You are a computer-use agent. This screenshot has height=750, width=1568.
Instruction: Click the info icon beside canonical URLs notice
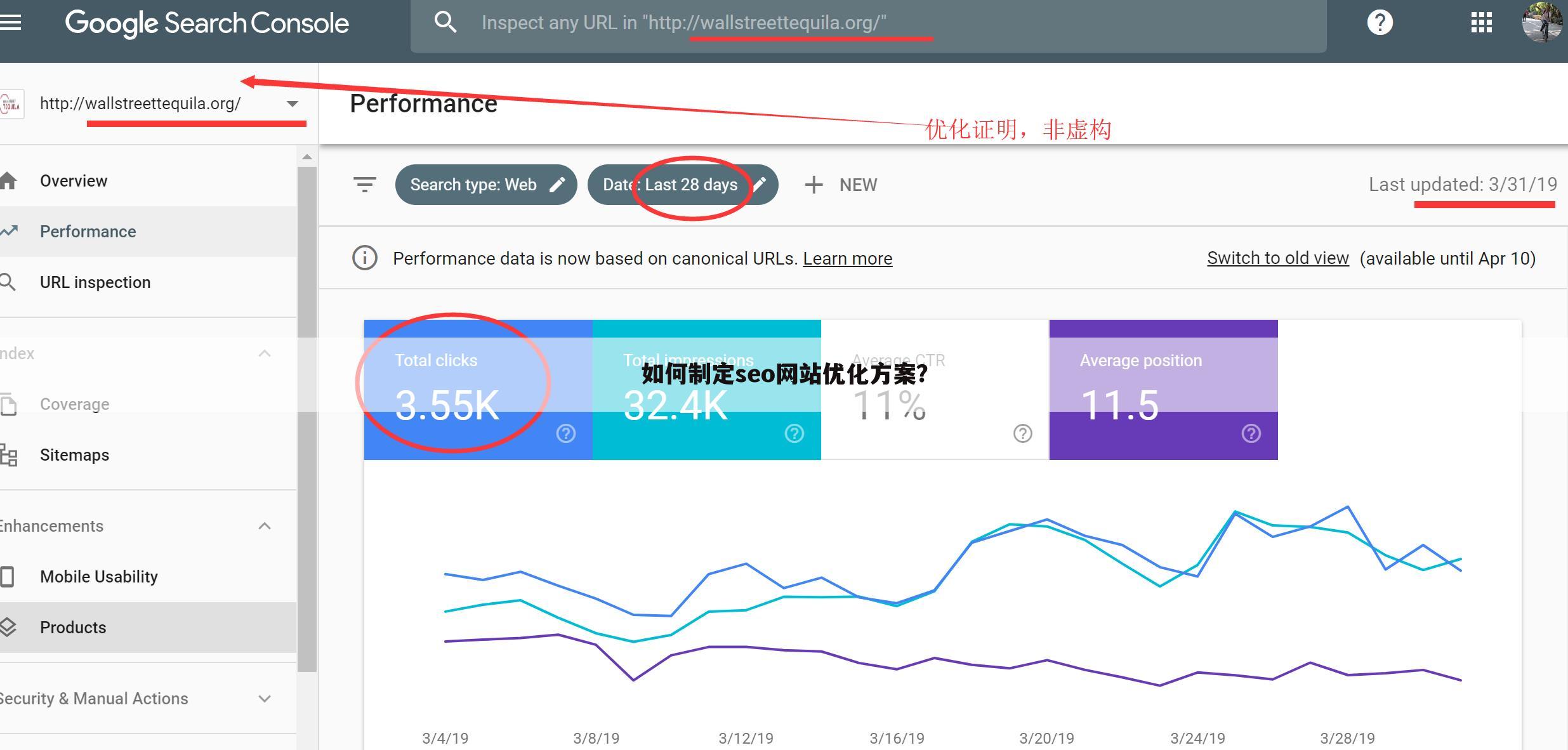pos(365,258)
